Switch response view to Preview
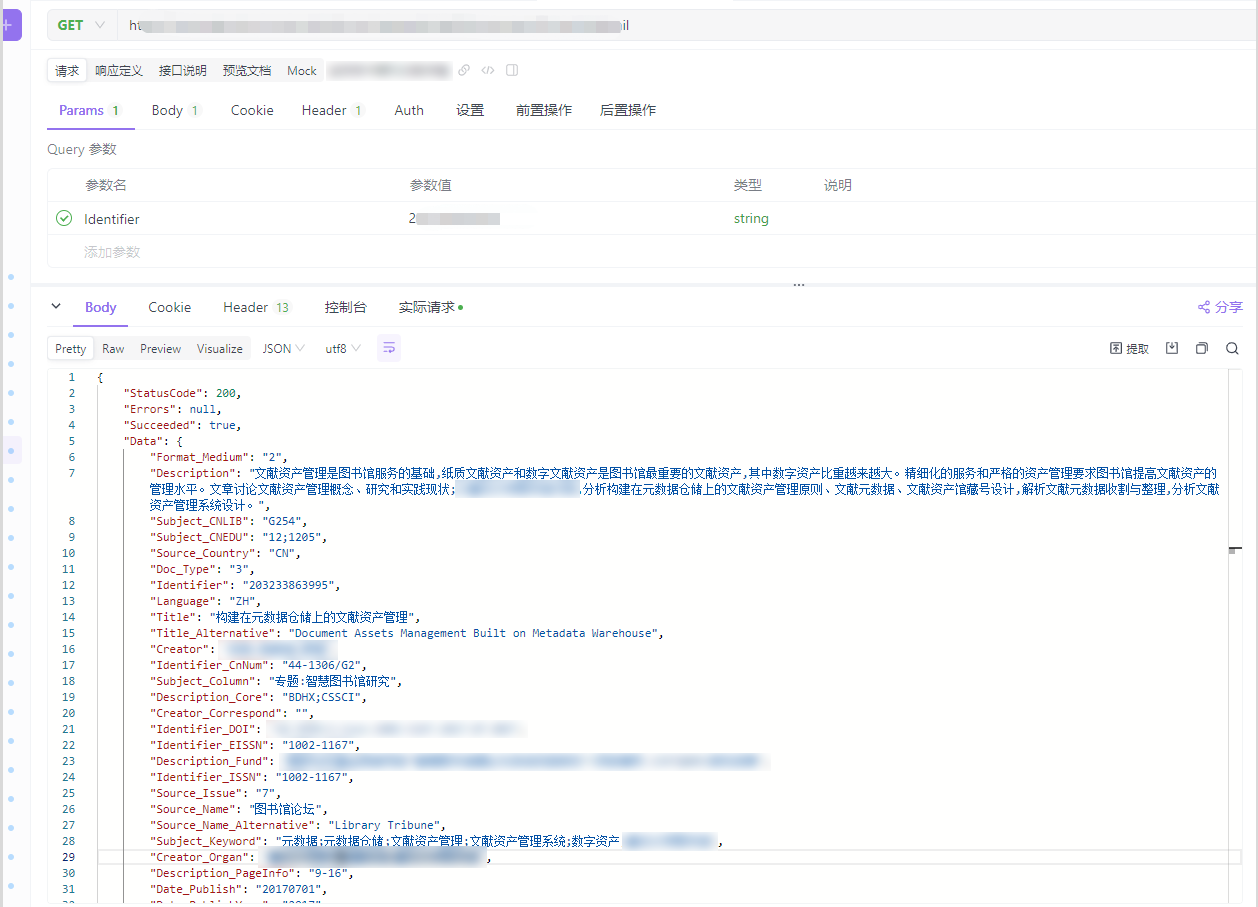 click(x=160, y=349)
